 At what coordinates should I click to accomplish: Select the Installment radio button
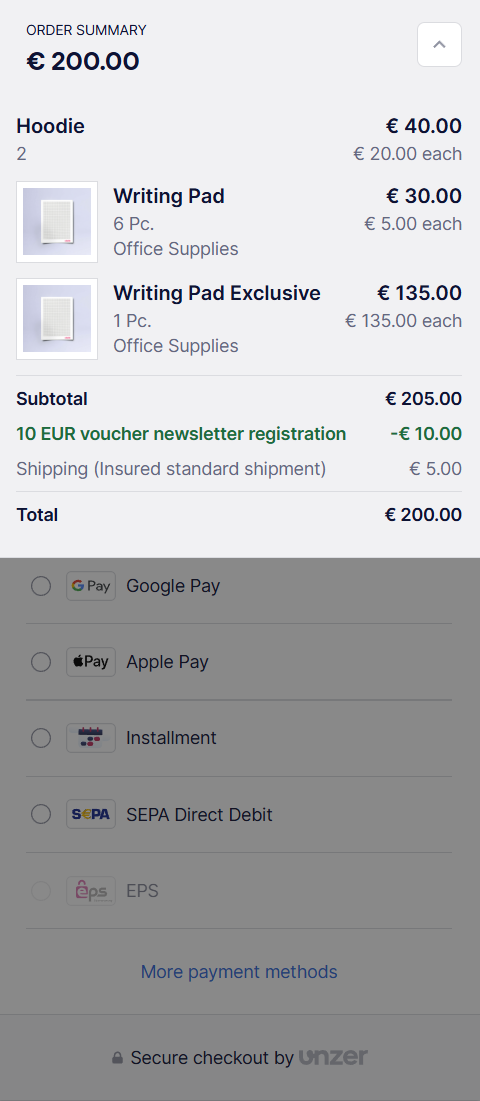click(x=41, y=738)
